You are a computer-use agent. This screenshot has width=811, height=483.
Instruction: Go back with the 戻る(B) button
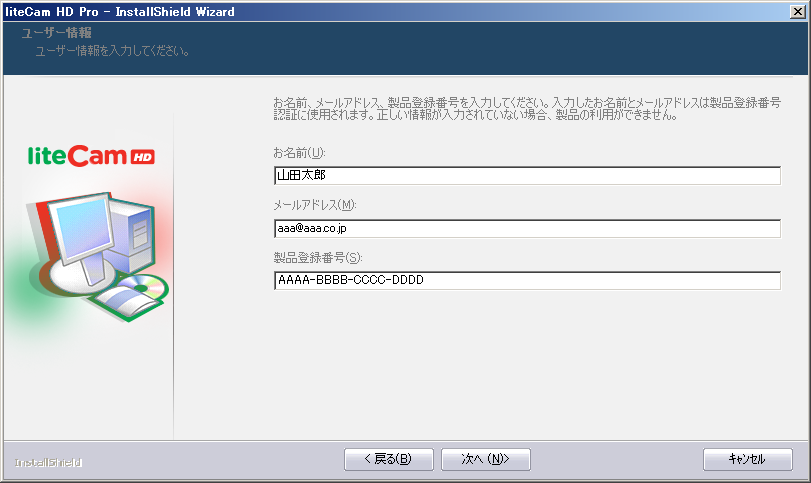pyautogui.click(x=388, y=459)
